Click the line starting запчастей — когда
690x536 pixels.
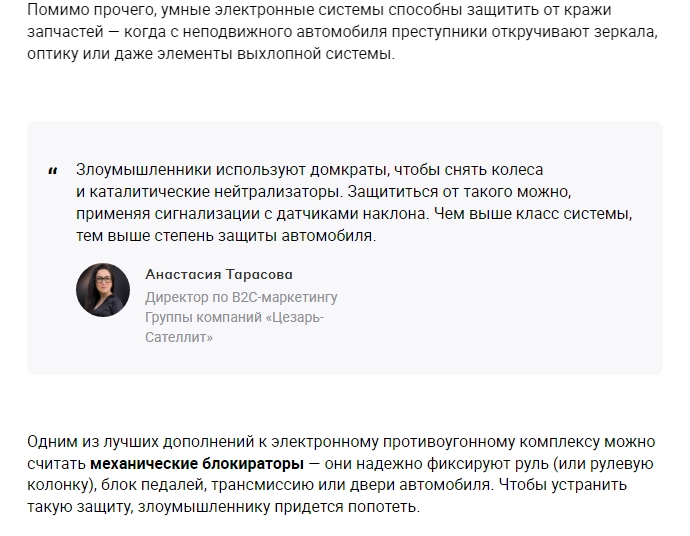(x=342, y=32)
